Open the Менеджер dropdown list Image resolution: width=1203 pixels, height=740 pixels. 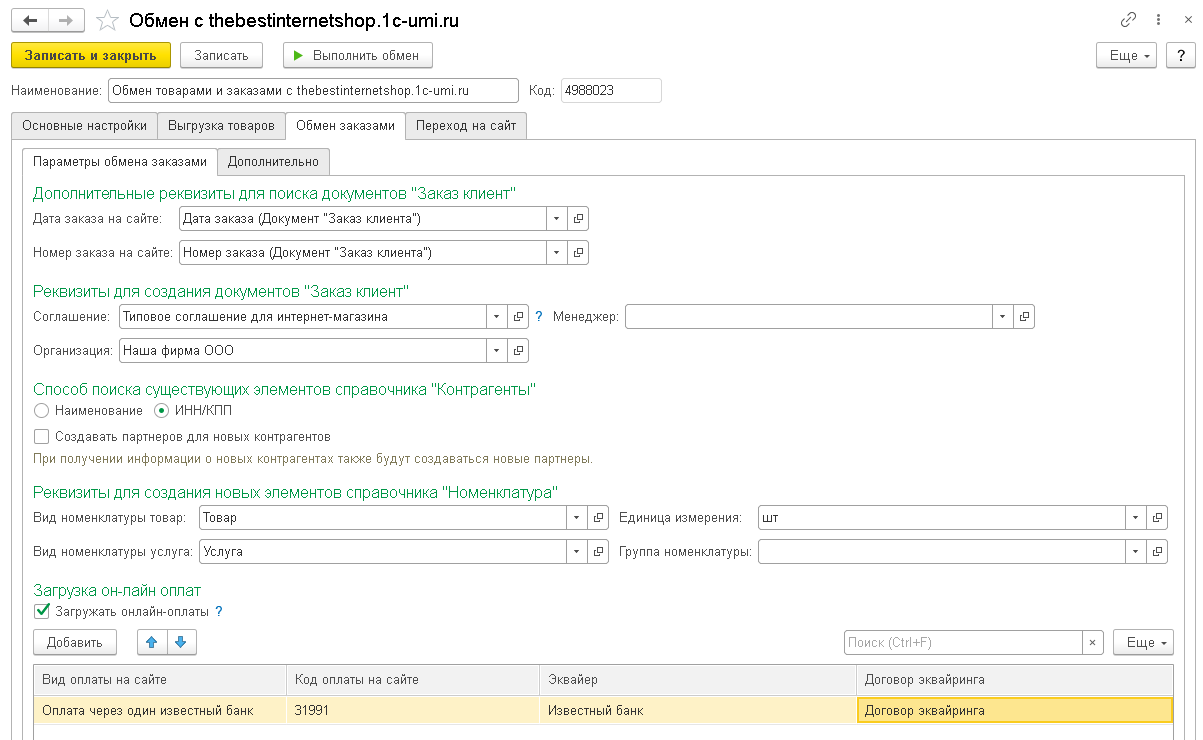(1003, 317)
